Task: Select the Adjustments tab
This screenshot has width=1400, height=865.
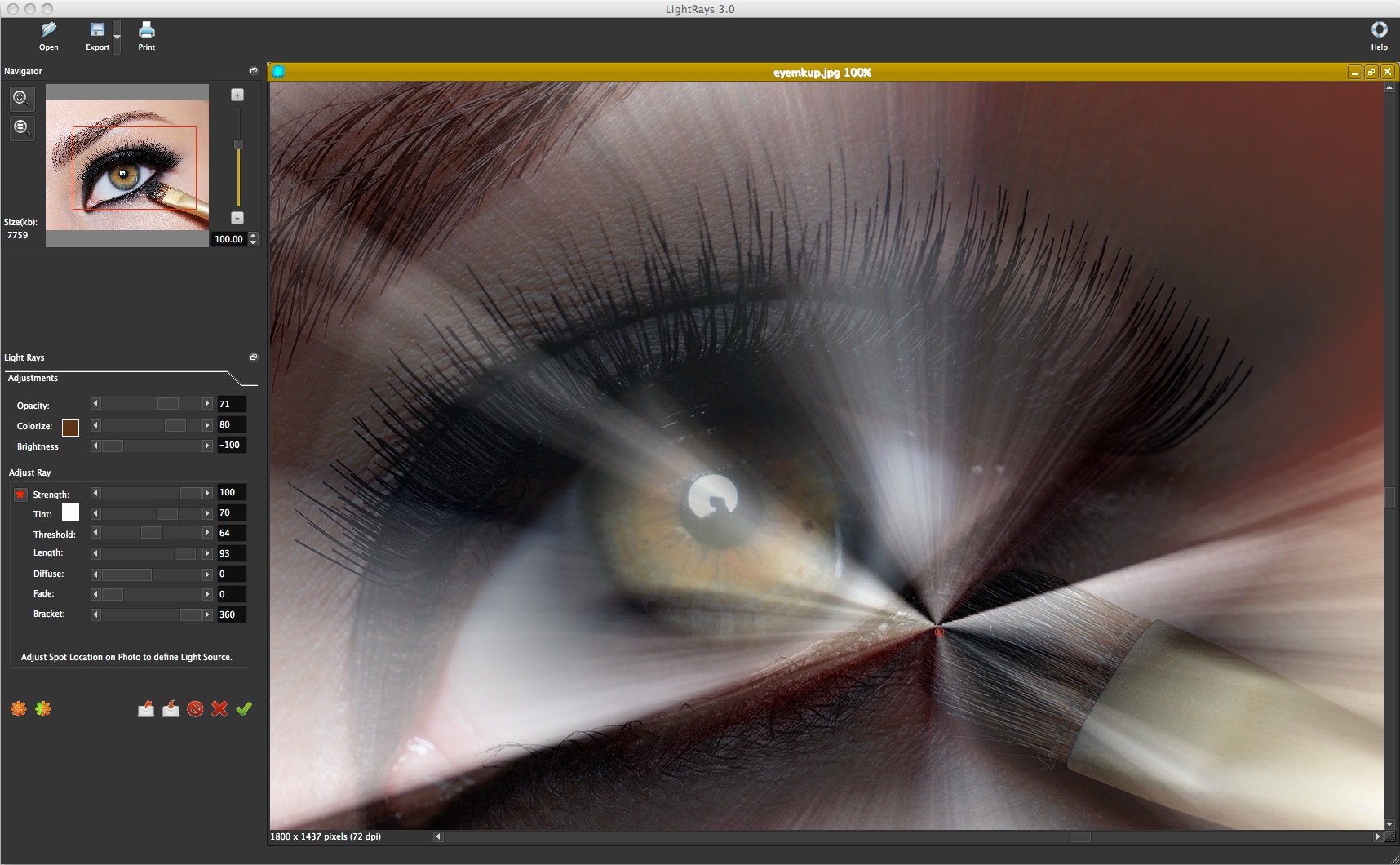Action: [x=33, y=378]
